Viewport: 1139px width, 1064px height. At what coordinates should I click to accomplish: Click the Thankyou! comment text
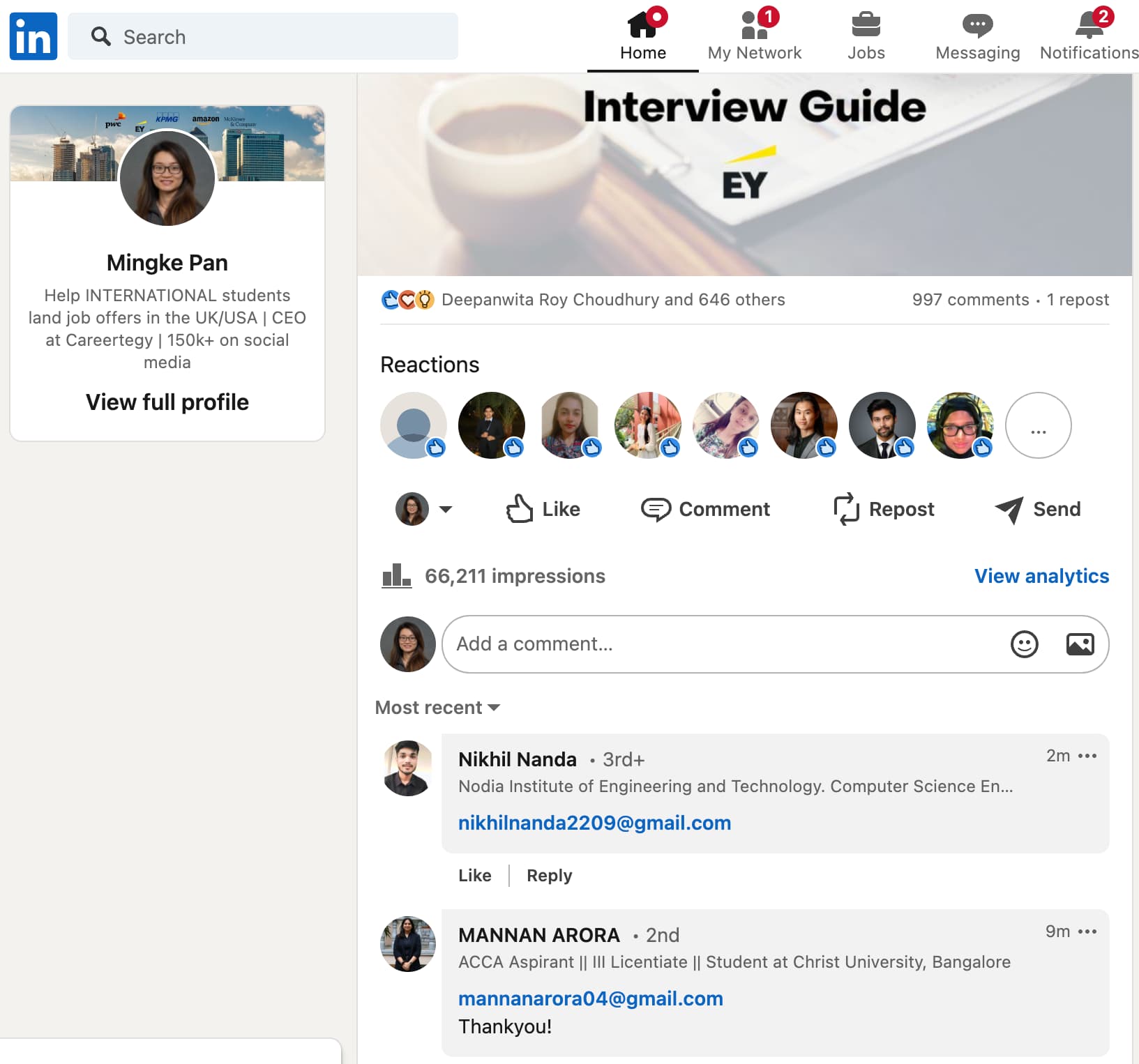pos(505,1026)
